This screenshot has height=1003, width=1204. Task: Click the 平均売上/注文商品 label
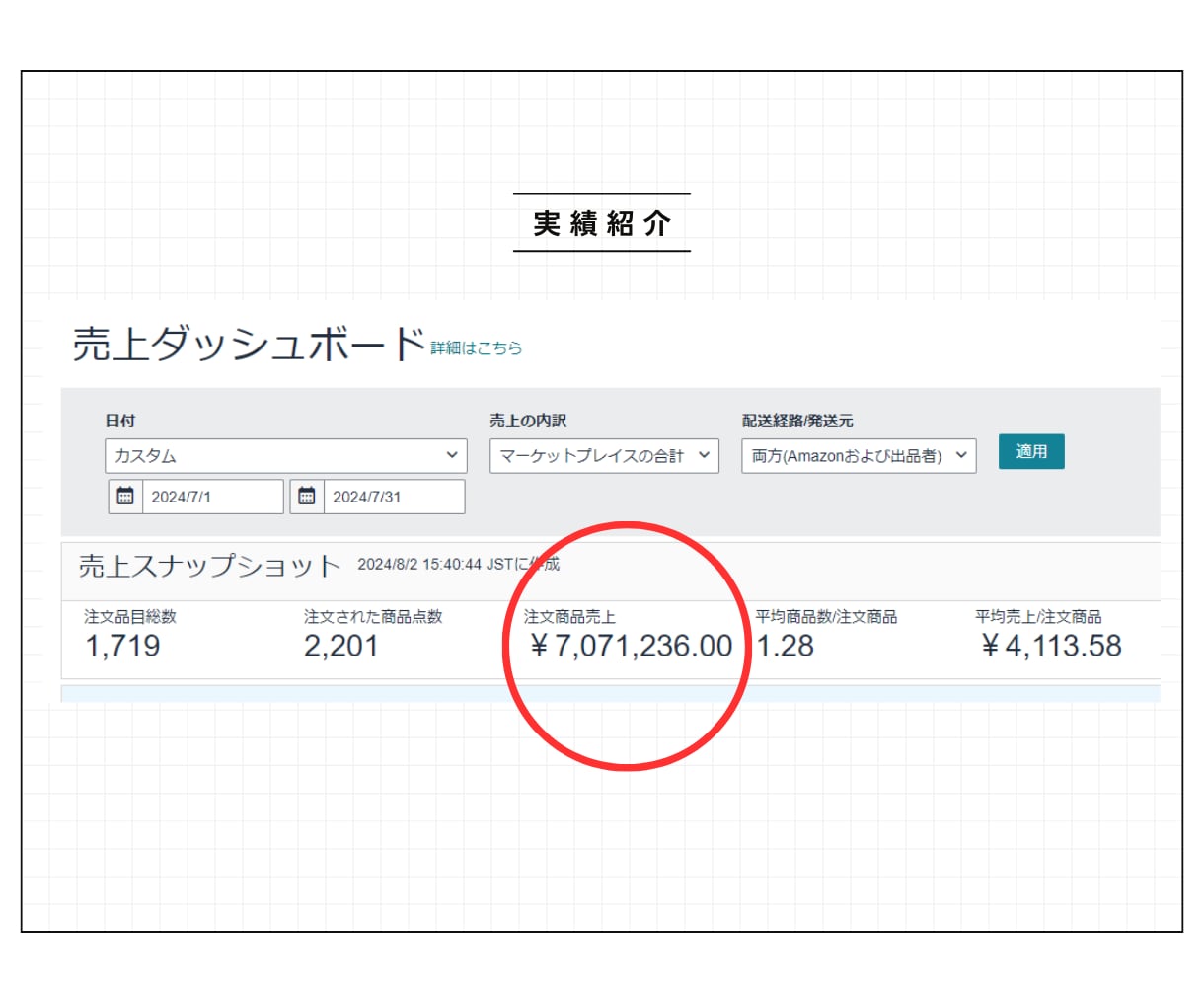[x=1038, y=616]
